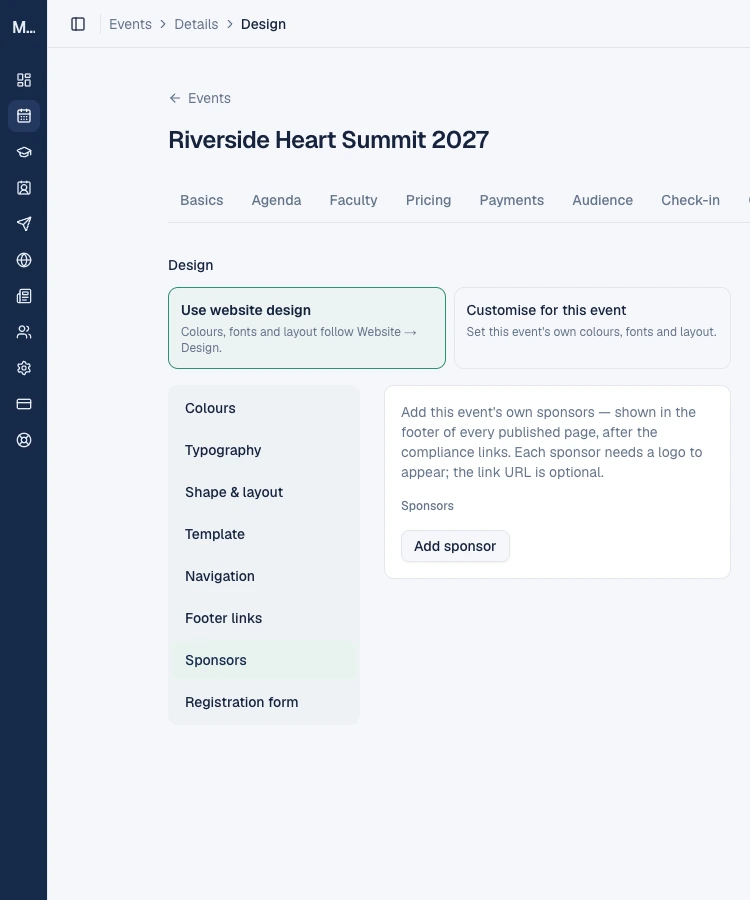Go to Details in the breadcrumb

(196, 24)
